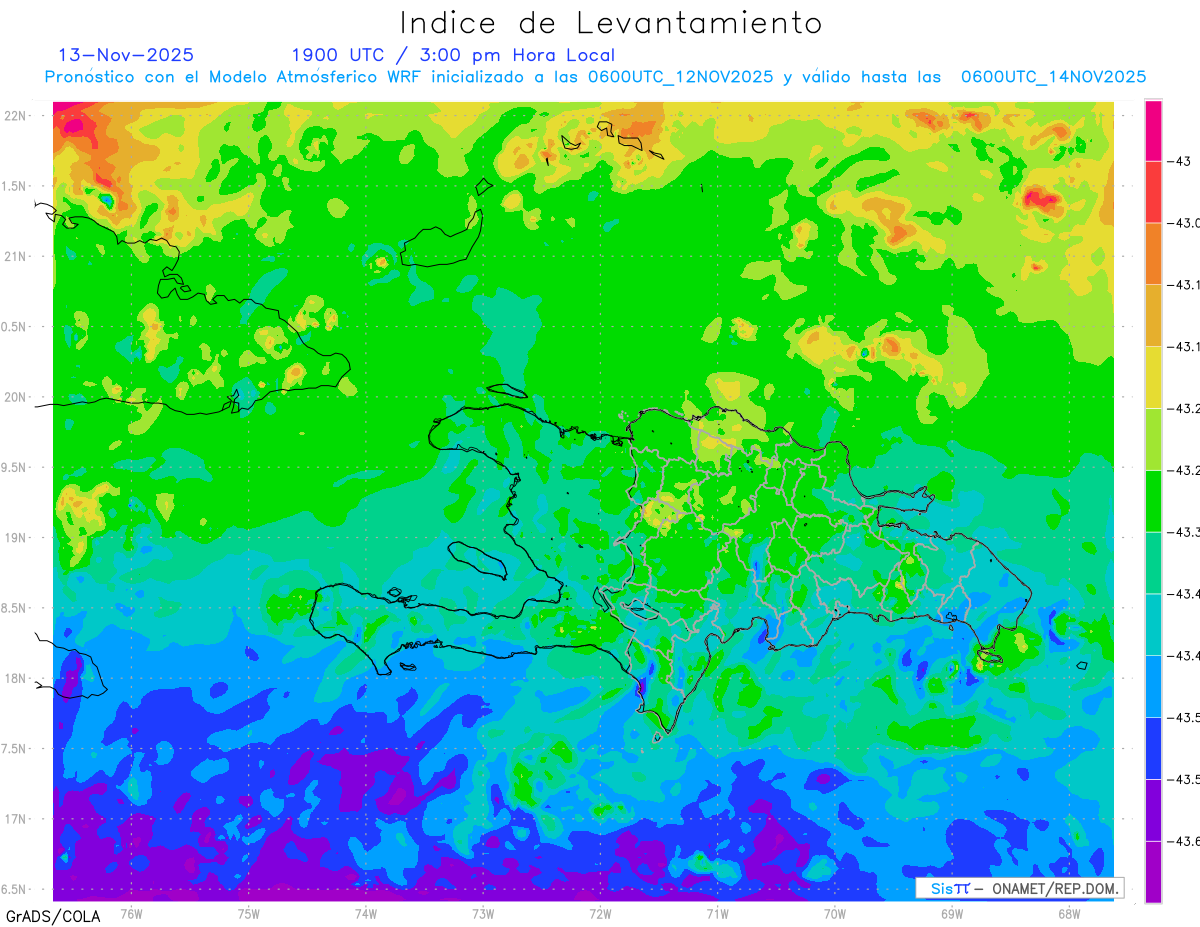Pick the dark blue legend band

click(x=1153, y=748)
